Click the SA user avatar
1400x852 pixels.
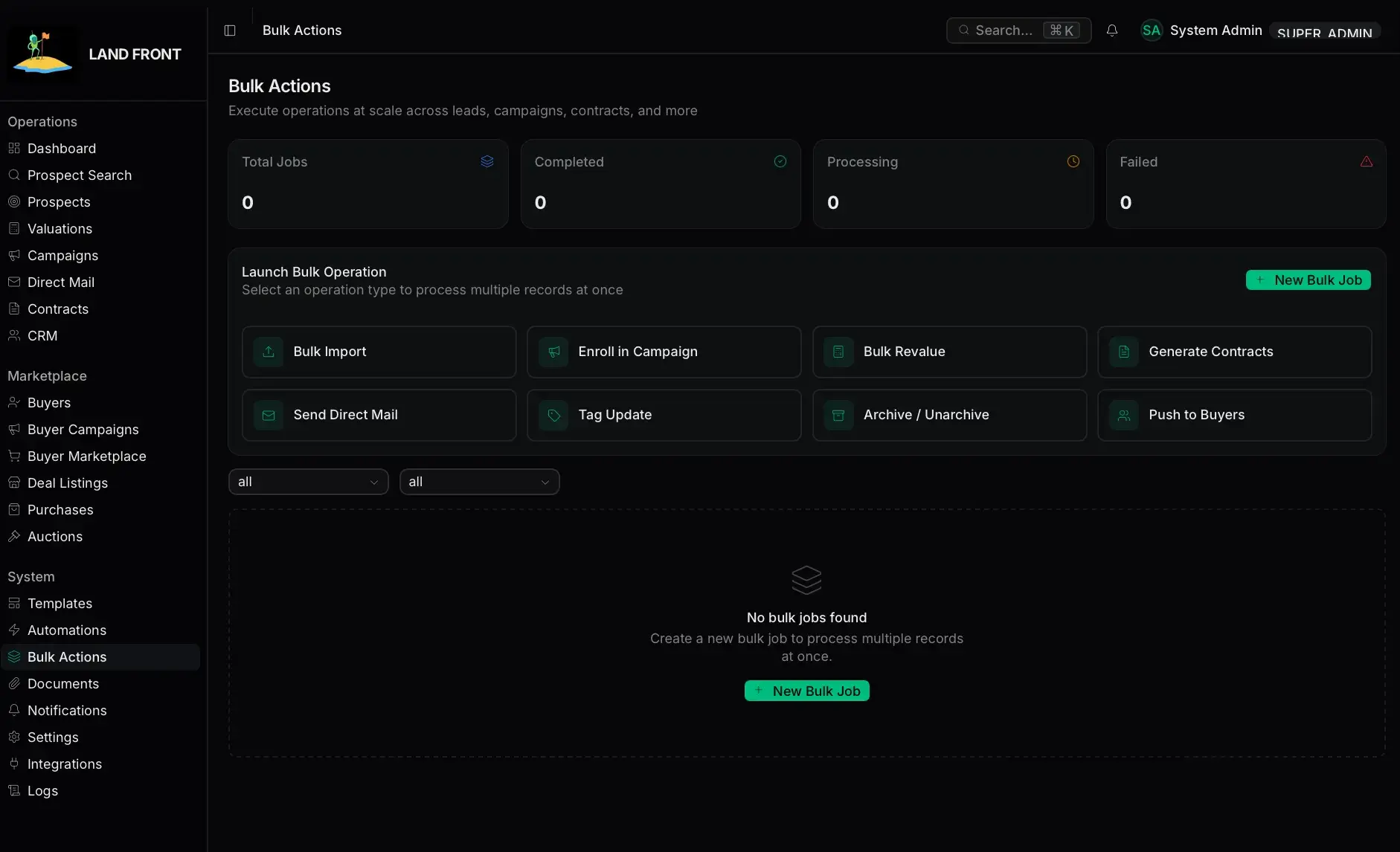[1152, 30]
